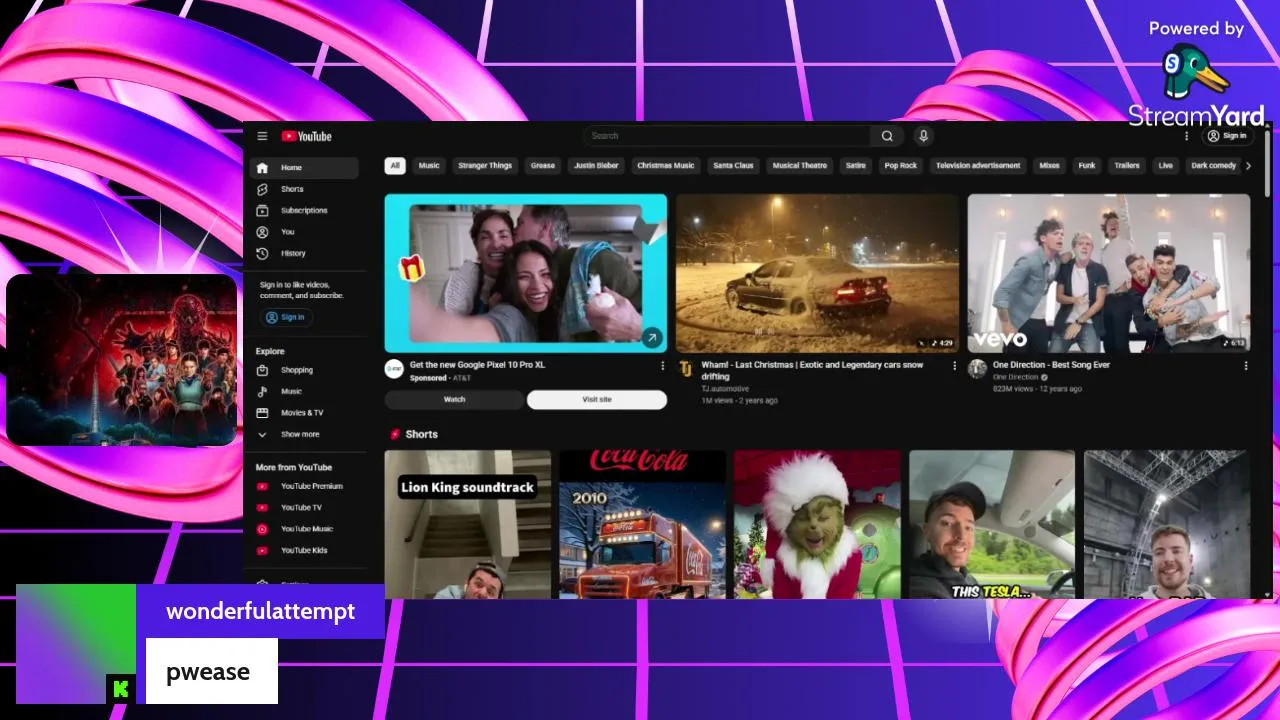
Task: Play Wham! Last Christmas snow drifting thumbnail
Action: pyautogui.click(x=817, y=273)
